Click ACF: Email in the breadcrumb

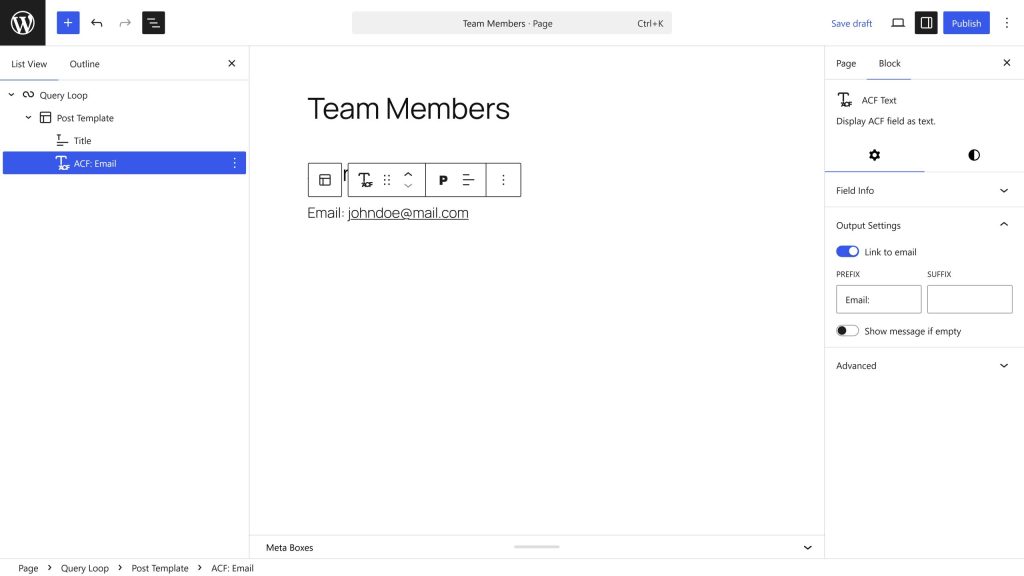pyautogui.click(x=232, y=568)
